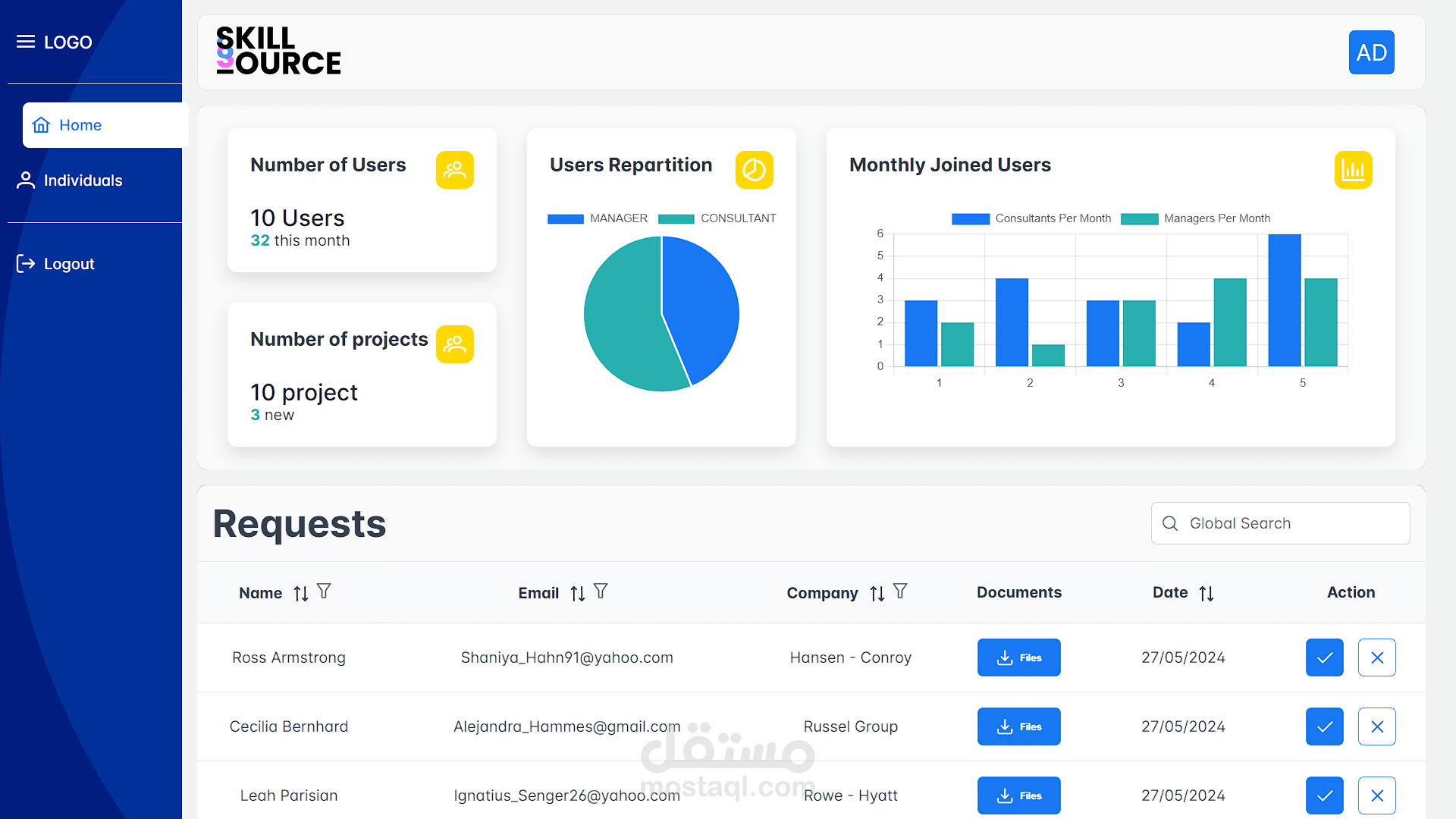
Task: Click the Name column header label
Action: pos(261,593)
